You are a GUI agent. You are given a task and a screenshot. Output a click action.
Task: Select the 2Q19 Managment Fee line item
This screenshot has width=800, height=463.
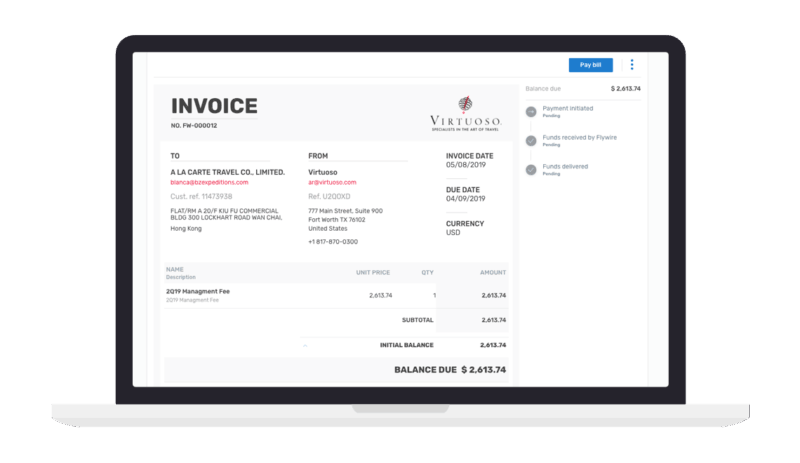pyautogui.click(x=198, y=291)
